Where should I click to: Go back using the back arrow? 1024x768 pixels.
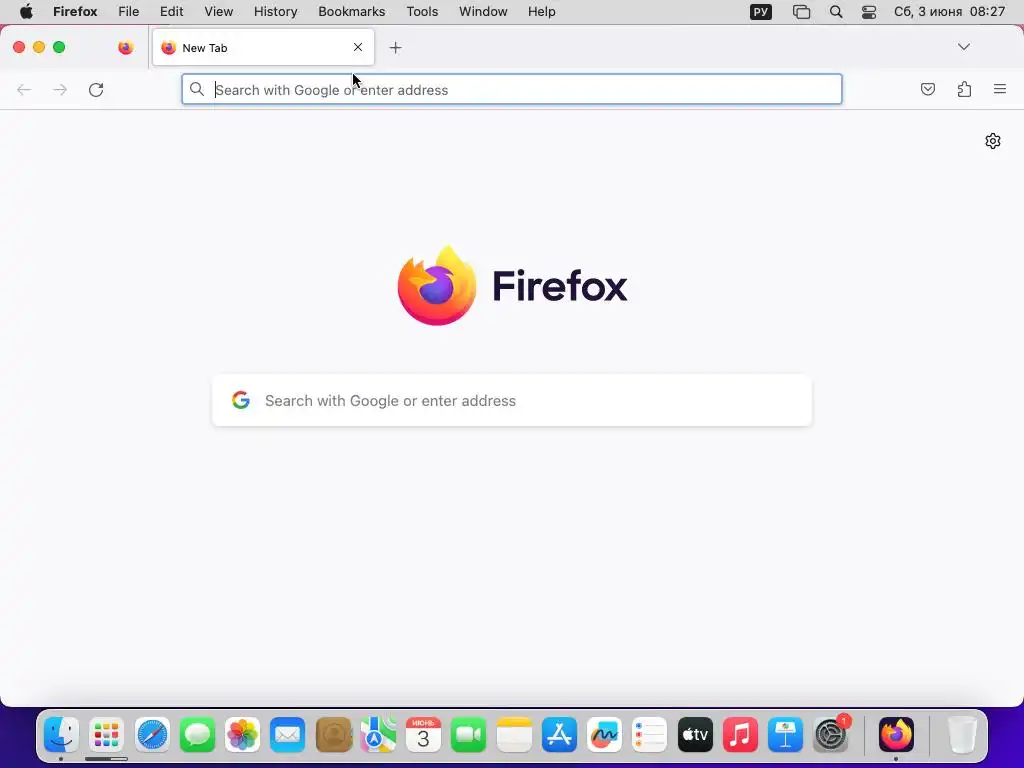pos(24,89)
